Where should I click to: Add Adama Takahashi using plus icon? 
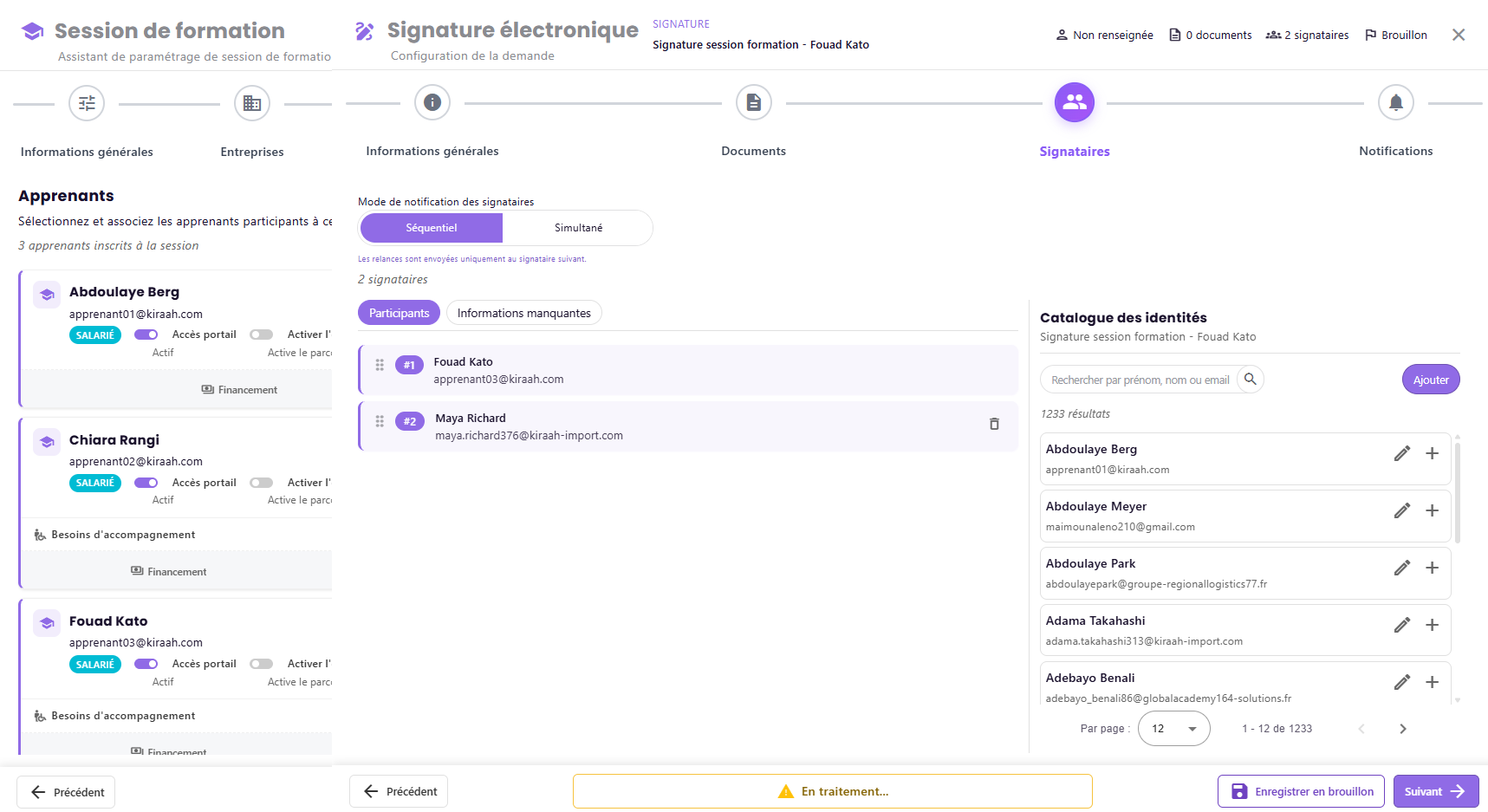pos(1432,625)
